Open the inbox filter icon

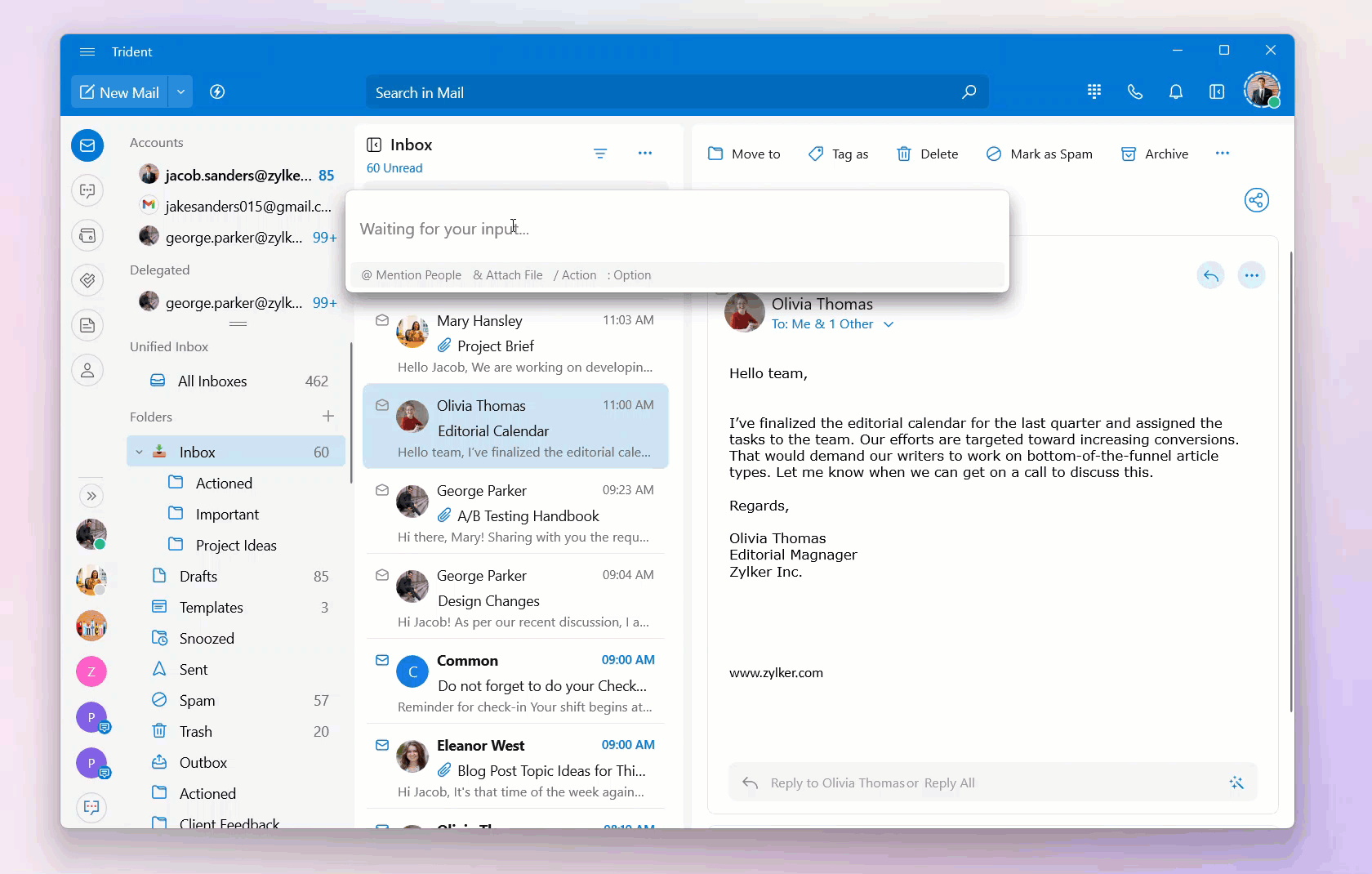click(x=599, y=154)
